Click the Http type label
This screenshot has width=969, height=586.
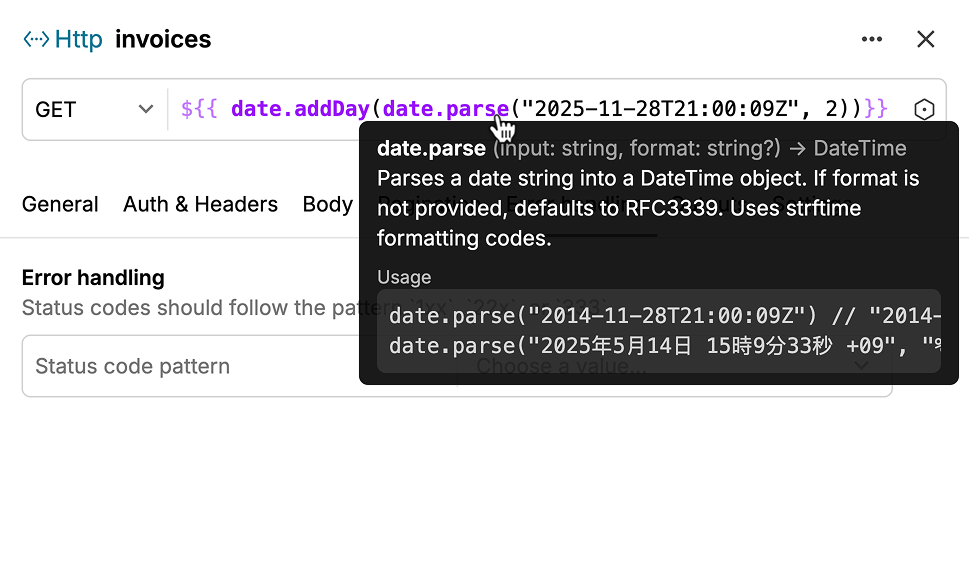pos(79,40)
